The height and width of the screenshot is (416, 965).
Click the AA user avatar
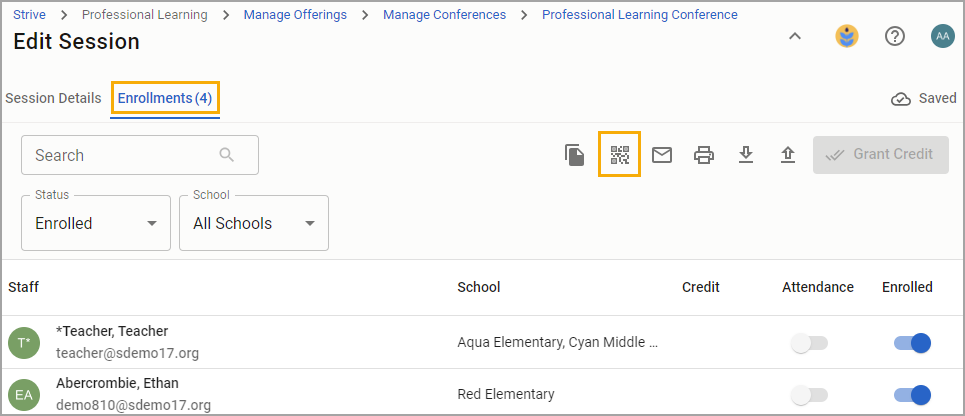(x=942, y=37)
